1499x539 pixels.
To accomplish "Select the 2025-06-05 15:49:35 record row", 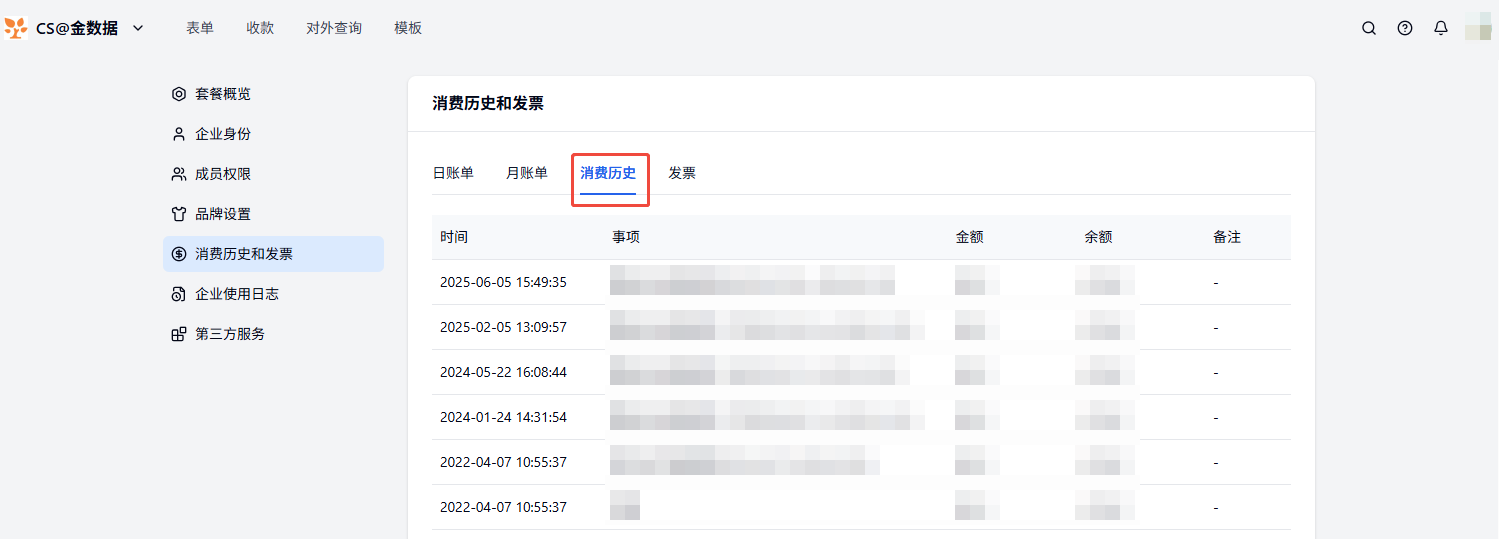I will (503, 282).
